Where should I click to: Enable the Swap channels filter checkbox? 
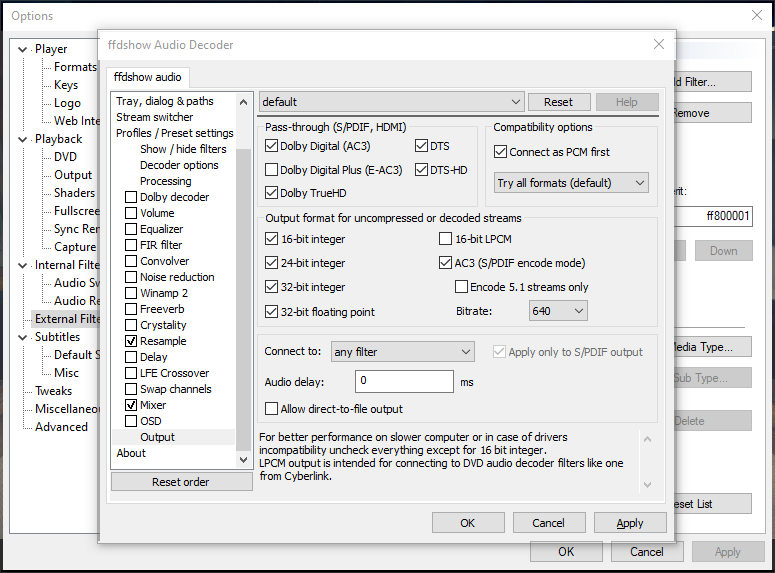pos(131,389)
